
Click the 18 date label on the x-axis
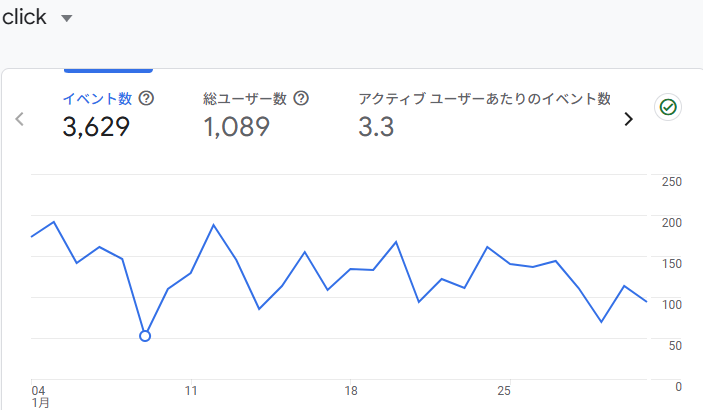coord(350,390)
